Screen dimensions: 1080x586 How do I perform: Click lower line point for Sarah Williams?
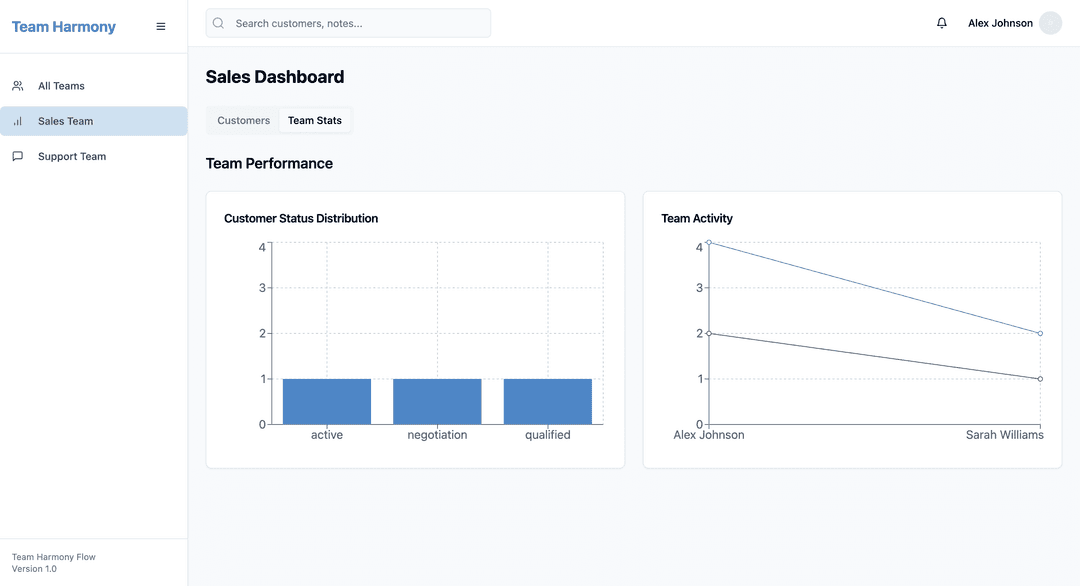pyautogui.click(x=1040, y=379)
